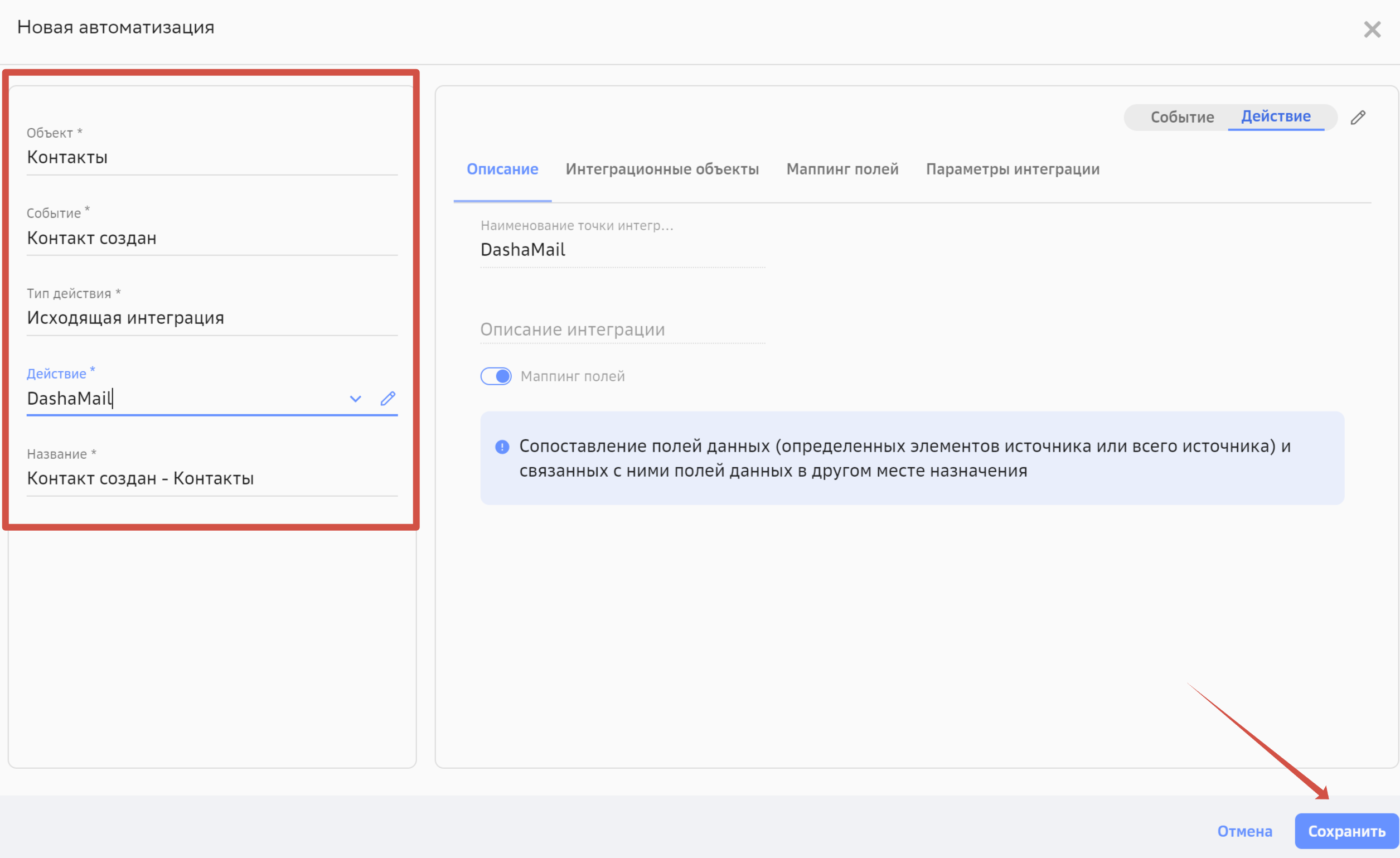Image resolution: width=1400 pixels, height=858 pixels.
Task: Expand the Действие dropdown chevron
Action: tap(356, 399)
